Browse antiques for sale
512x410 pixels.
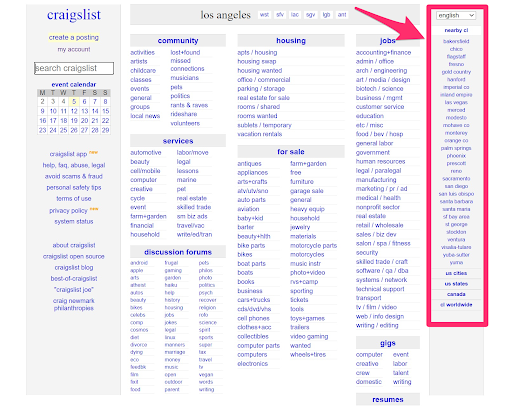(249, 164)
